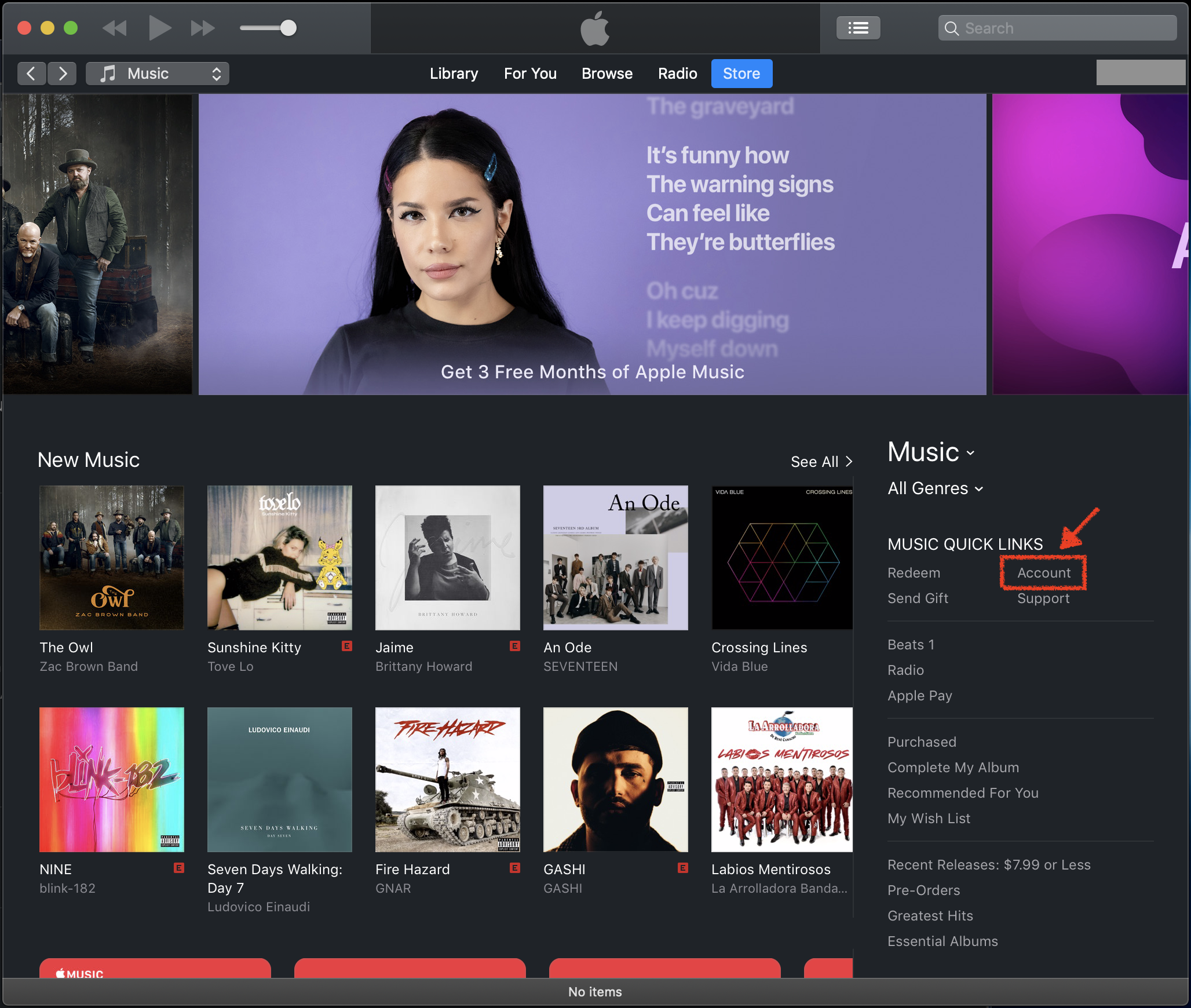Go back with the left arrow

tap(31, 74)
